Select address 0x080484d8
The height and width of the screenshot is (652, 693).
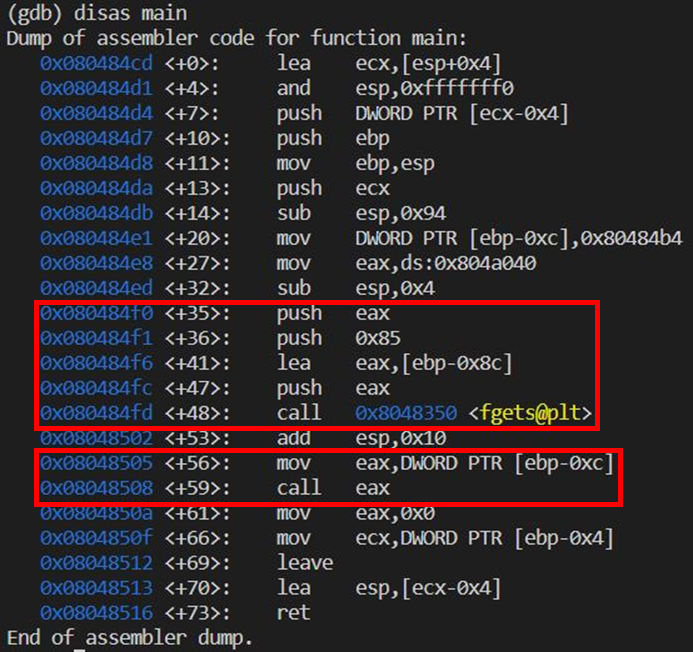[x=96, y=163]
